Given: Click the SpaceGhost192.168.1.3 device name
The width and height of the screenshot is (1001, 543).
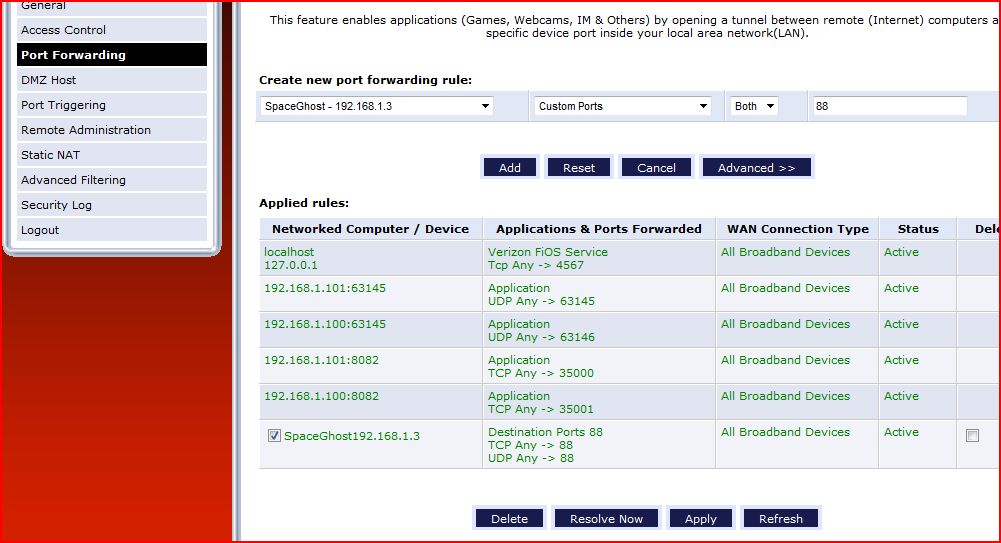Looking at the screenshot, I should point(352,436).
